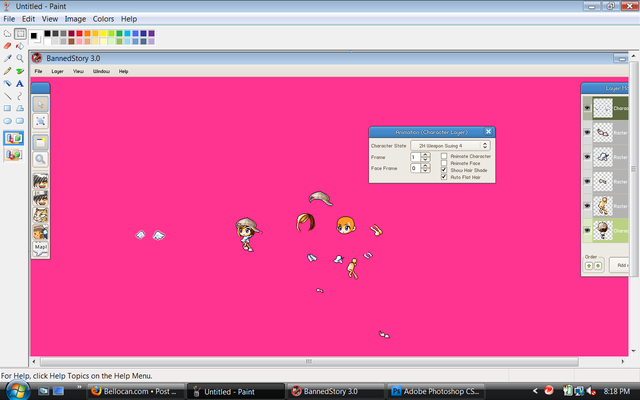Viewport: 640px width, 400px height.
Task: Choose the transparent selection option in Paint
Action: (13, 155)
